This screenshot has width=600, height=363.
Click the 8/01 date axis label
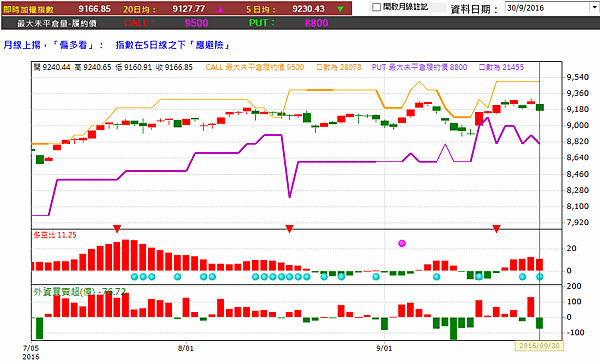coord(186,348)
